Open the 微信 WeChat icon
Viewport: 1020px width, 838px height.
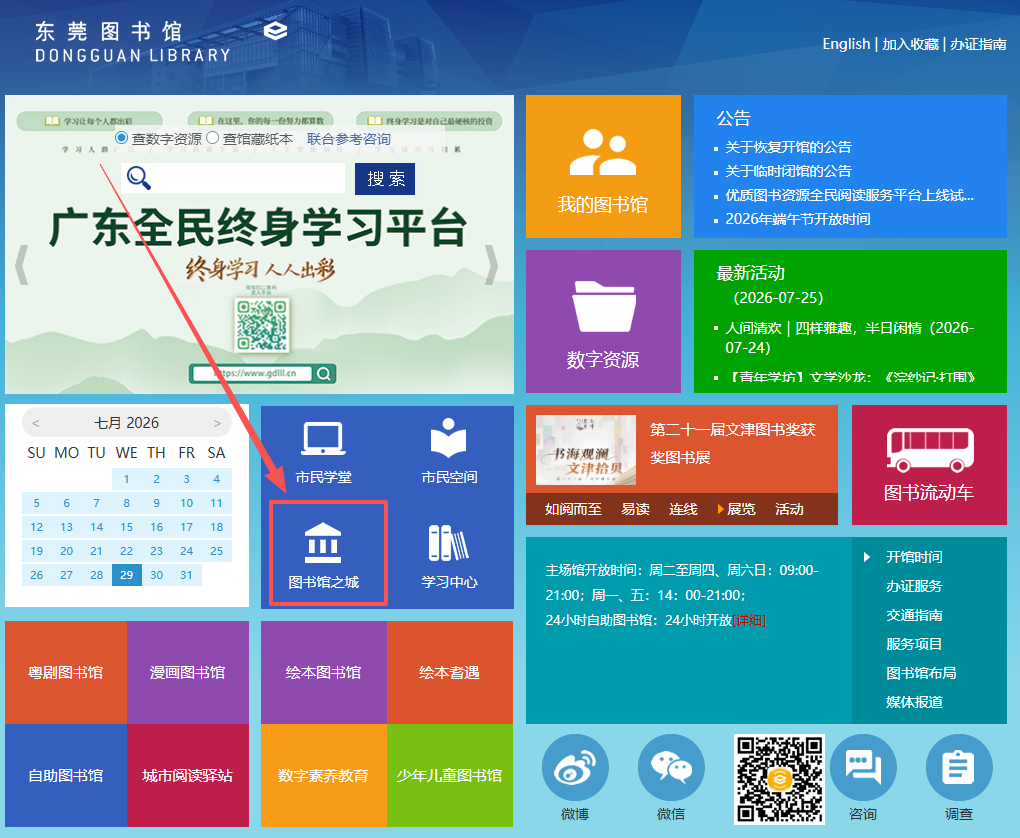pos(671,768)
